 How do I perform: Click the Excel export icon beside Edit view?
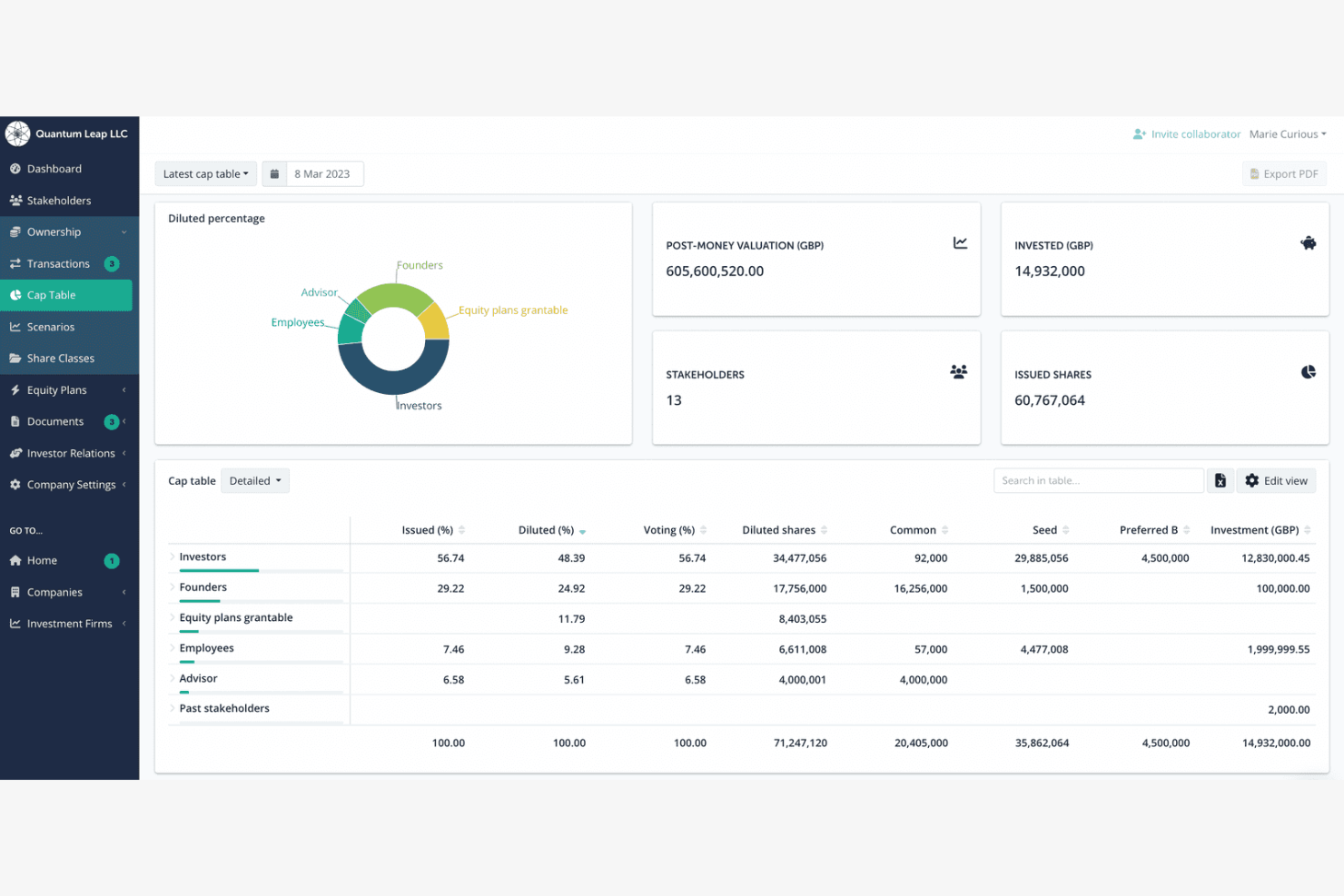1220,479
